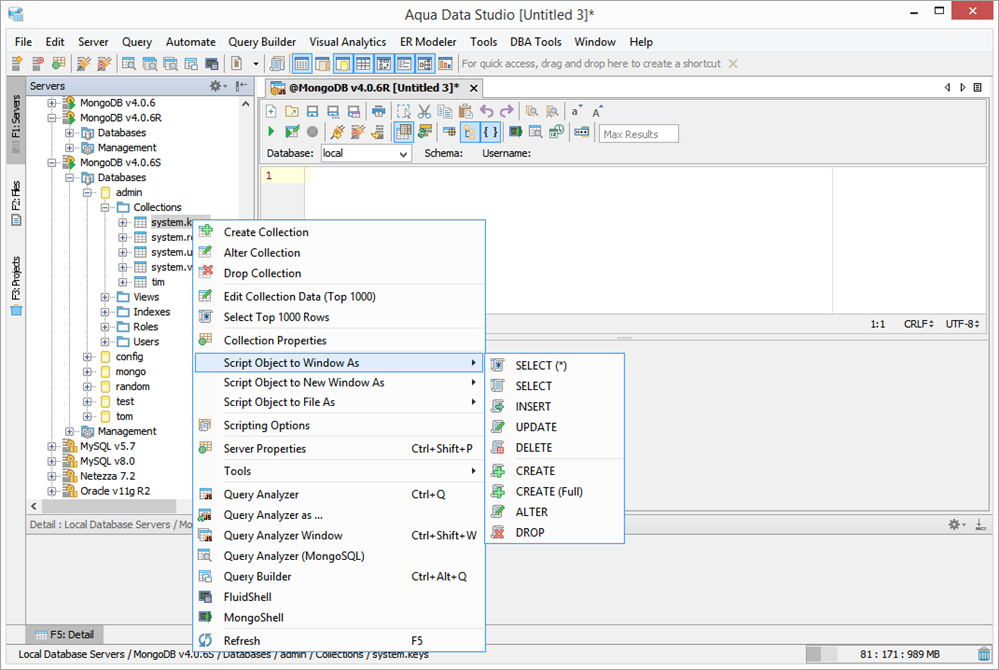999x670 pixels.
Task: Click the Open file folder icon
Action: [x=292, y=111]
